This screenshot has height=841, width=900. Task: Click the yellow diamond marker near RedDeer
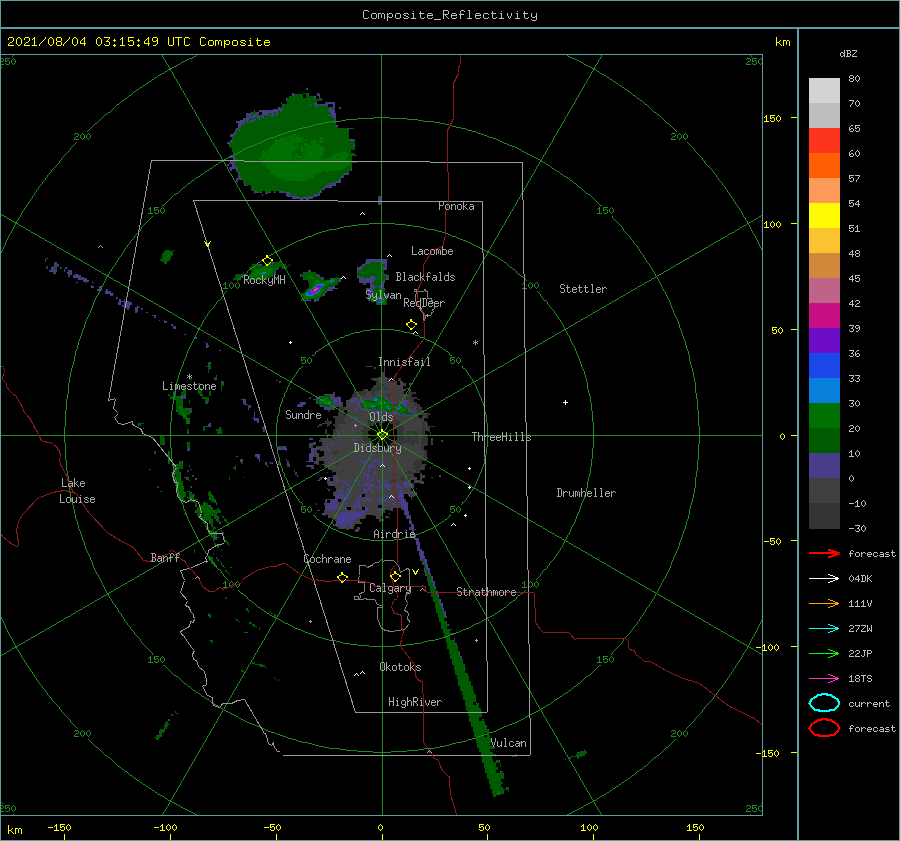[411, 325]
